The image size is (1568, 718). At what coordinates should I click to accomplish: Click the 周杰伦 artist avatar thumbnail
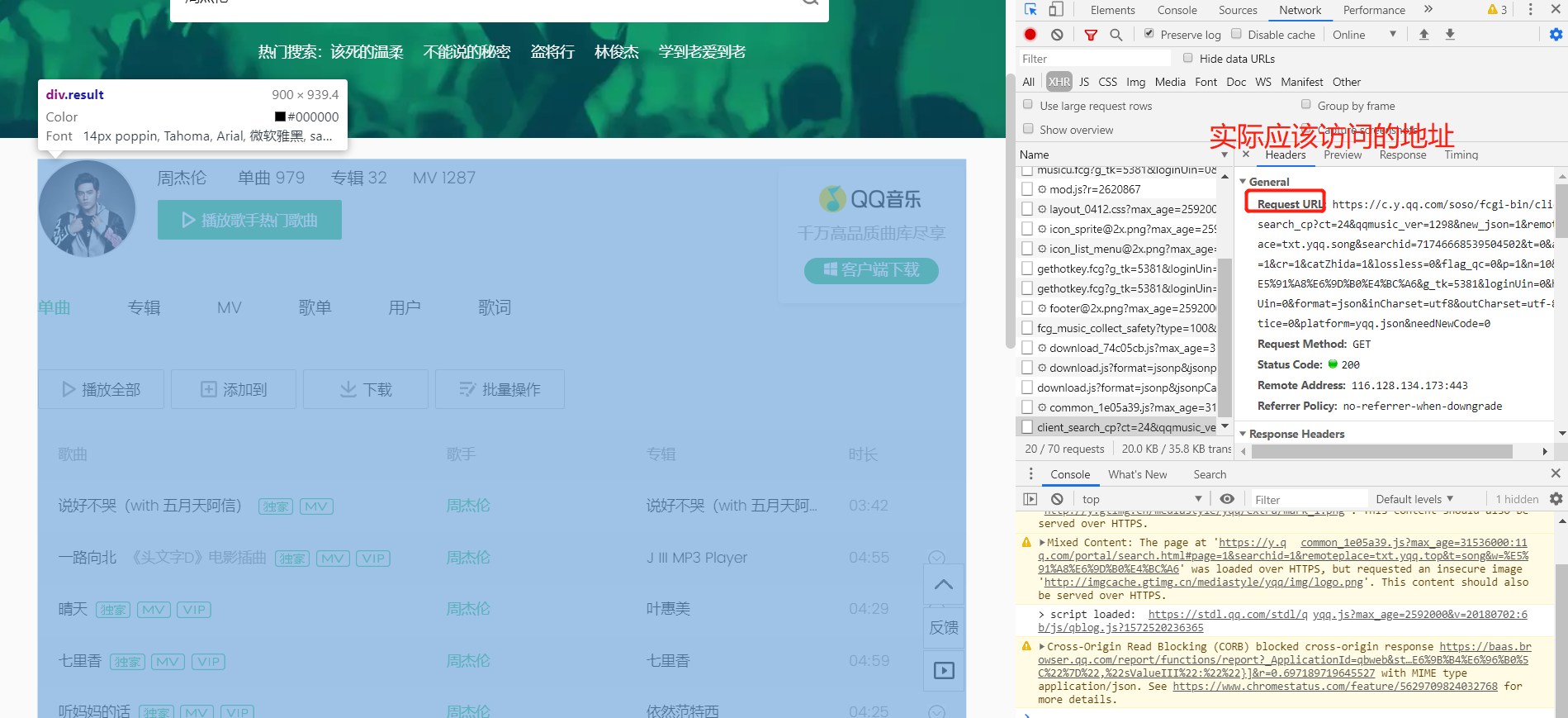click(87, 209)
